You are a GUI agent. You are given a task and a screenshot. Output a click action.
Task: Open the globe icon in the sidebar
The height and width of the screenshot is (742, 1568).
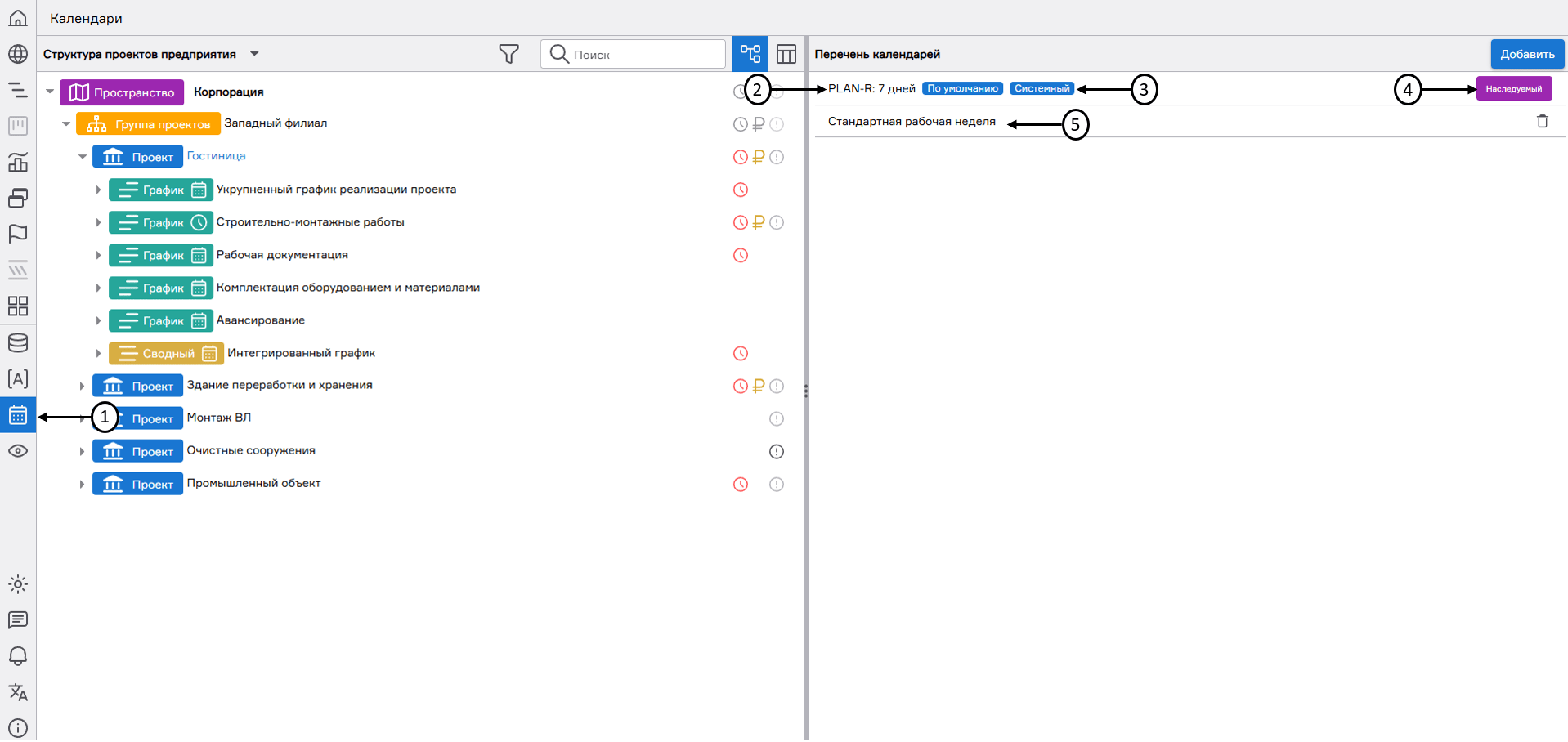point(18,54)
